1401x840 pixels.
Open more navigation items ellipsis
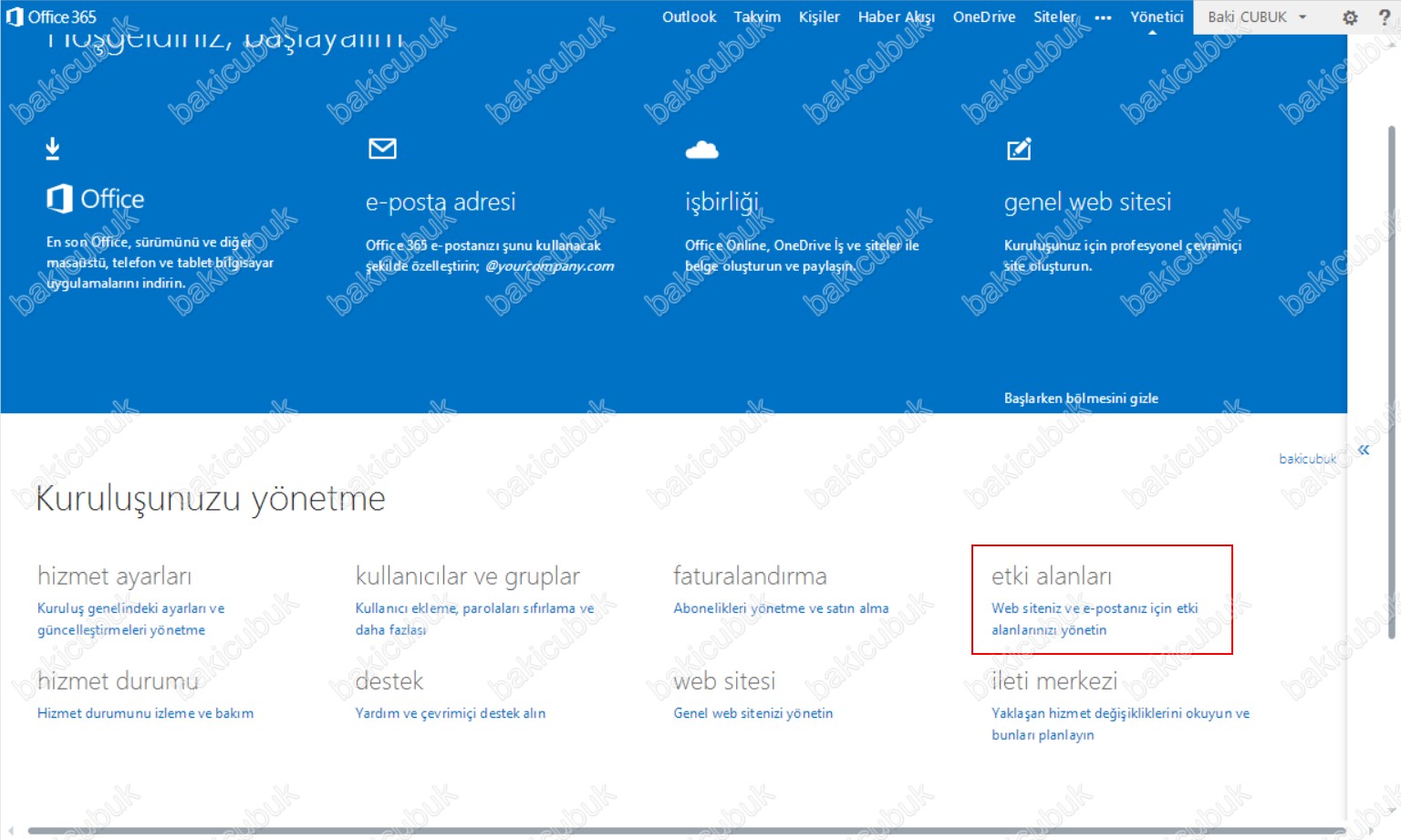coord(1103,17)
